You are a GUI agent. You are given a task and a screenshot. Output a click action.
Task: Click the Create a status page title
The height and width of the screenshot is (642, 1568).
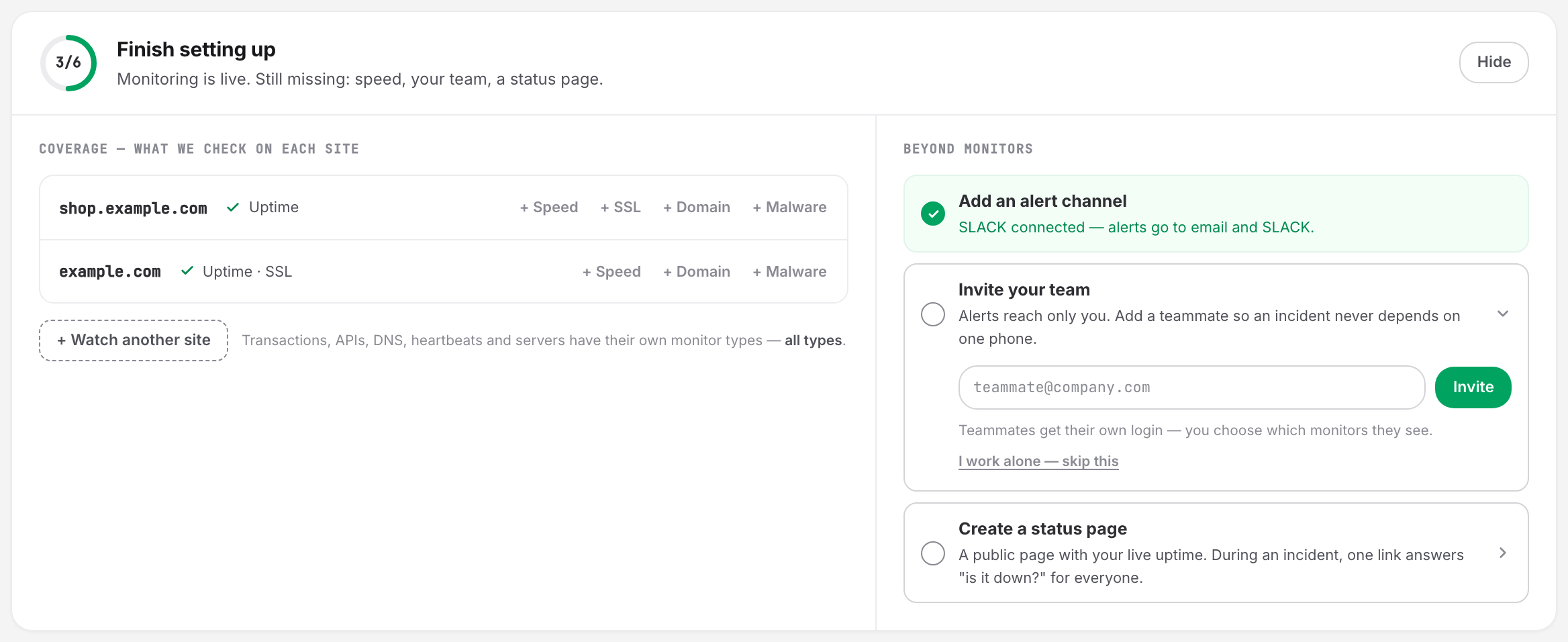click(1042, 529)
